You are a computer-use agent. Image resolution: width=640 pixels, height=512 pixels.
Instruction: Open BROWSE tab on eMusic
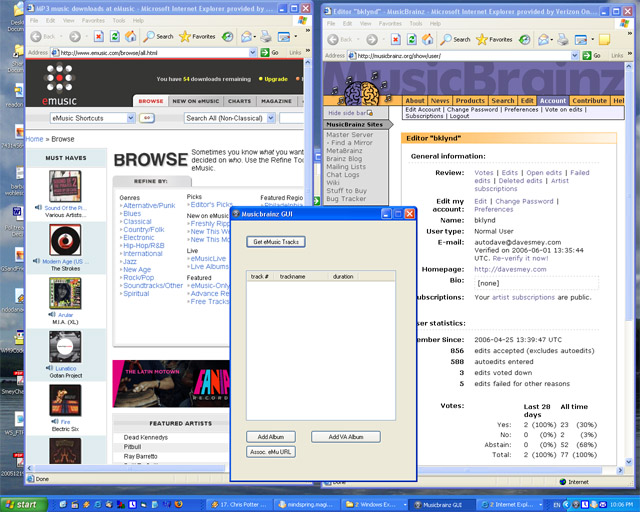click(x=151, y=101)
